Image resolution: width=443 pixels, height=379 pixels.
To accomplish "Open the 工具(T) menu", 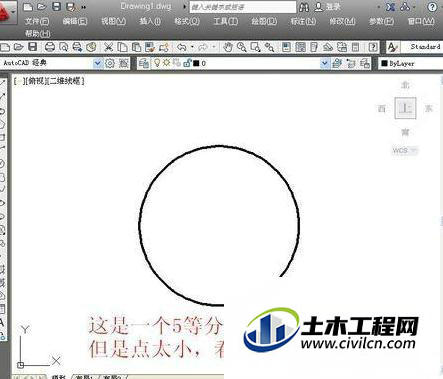I will point(226,21).
